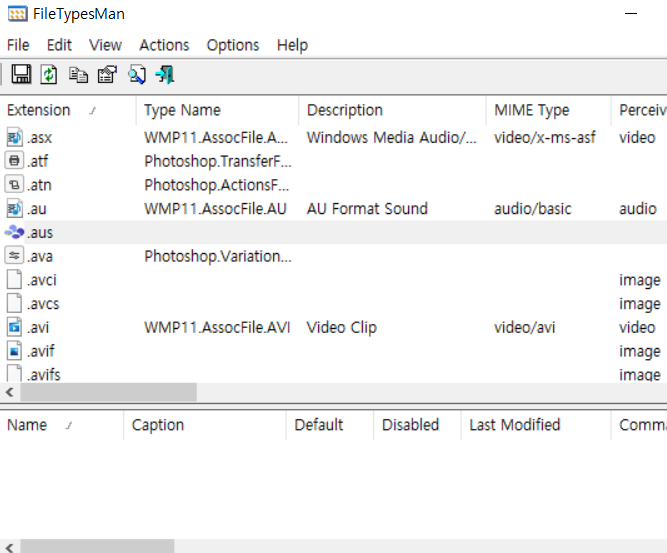This screenshot has height=553, width=667.
Task: Click 'audio' perceived type cell
Action: coord(638,209)
